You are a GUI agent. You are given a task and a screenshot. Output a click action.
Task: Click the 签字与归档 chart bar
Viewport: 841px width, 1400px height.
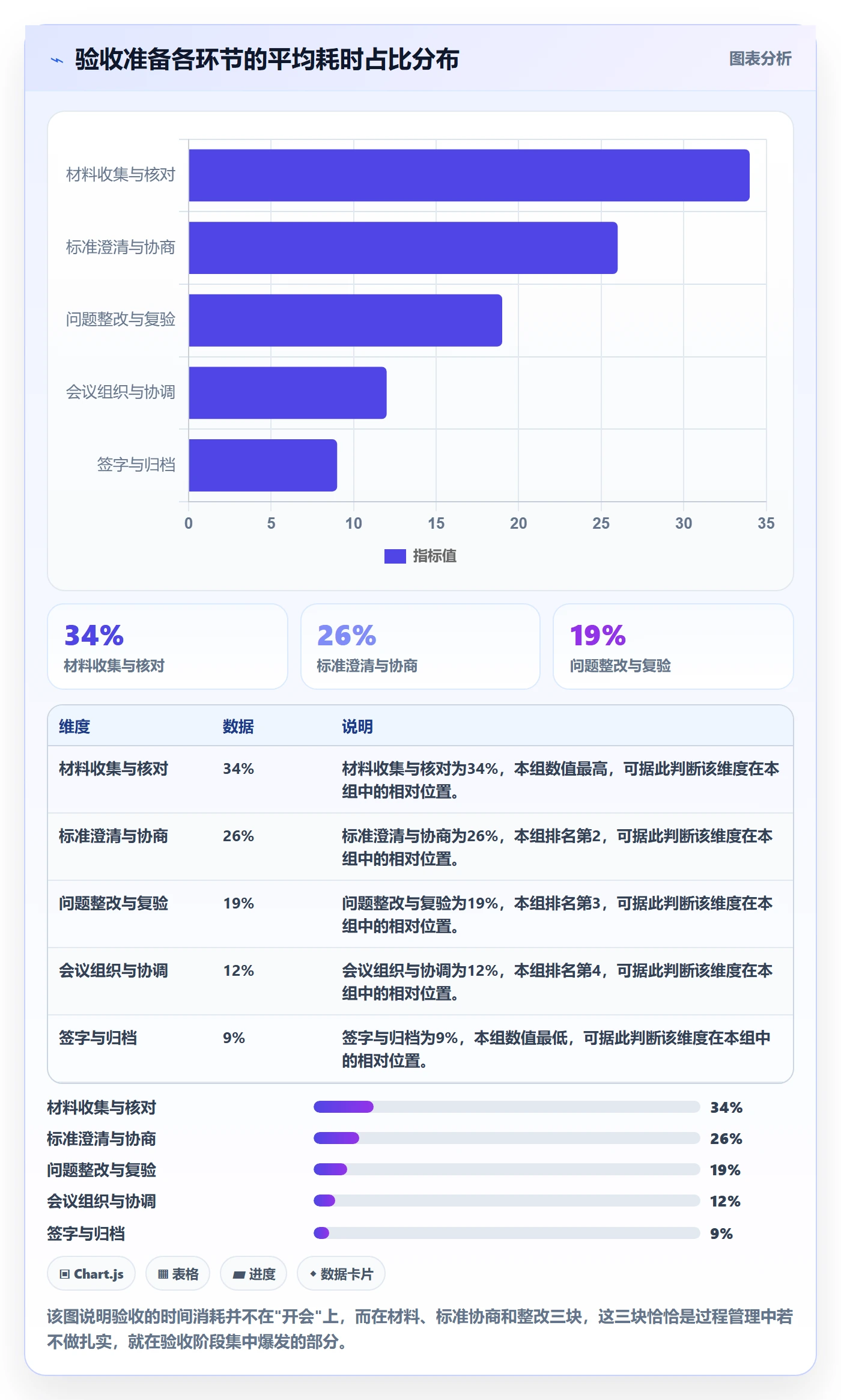(263, 465)
